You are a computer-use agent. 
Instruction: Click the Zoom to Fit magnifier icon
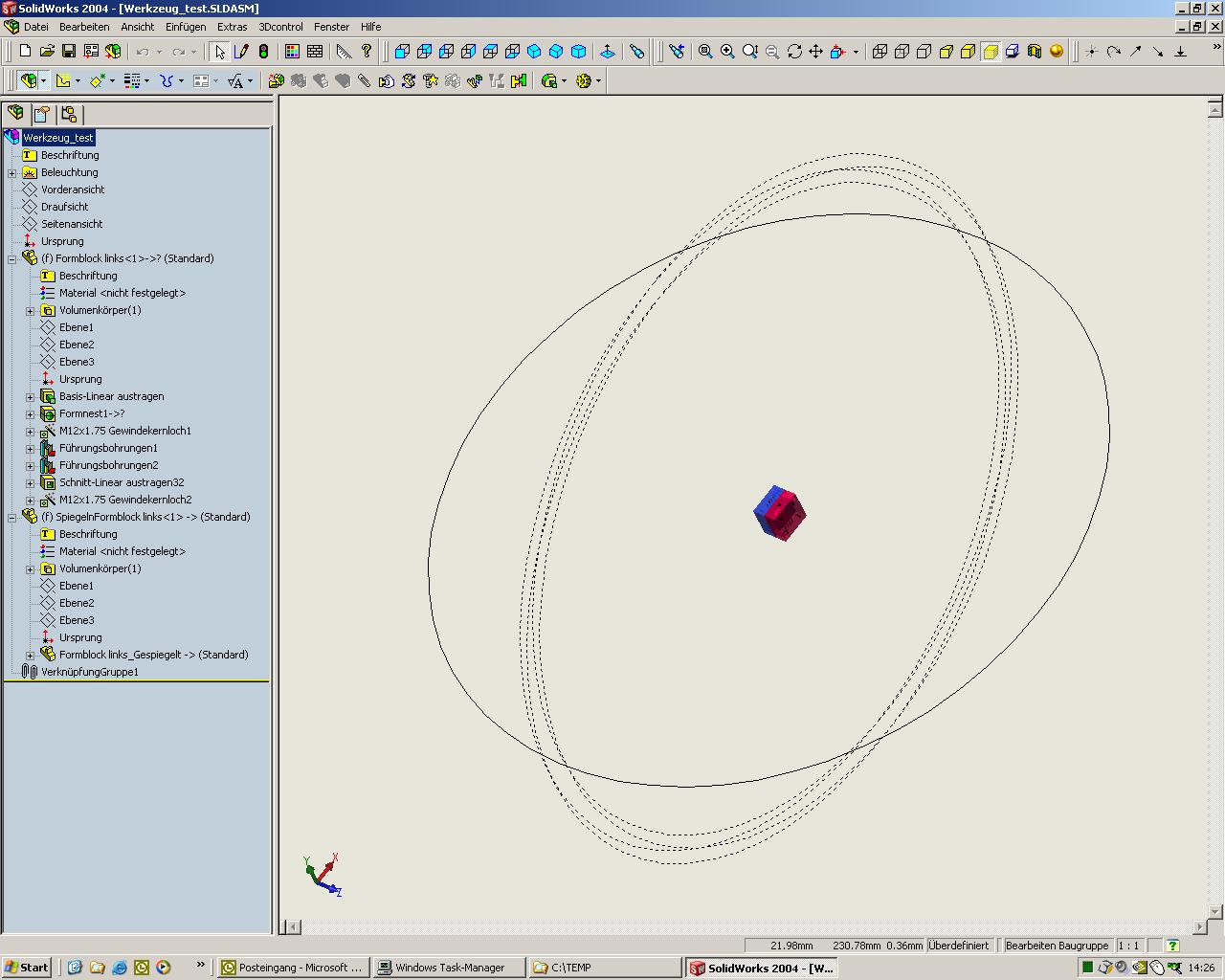(x=705, y=52)
